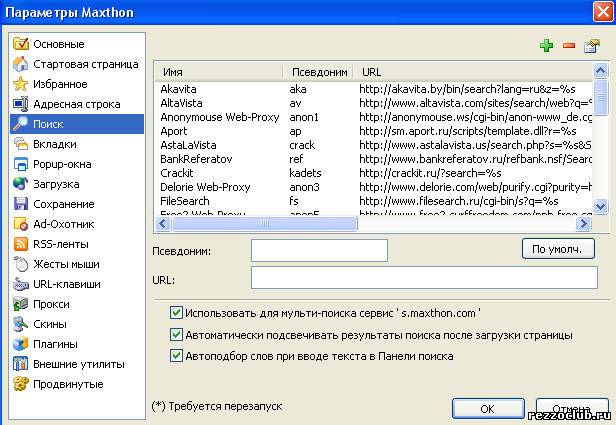Click the Основные checkmark icon

coord(21,44)
